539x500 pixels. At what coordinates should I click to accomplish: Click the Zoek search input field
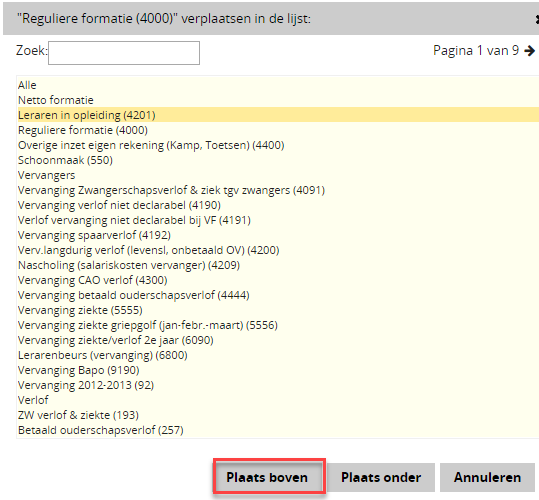pyautogui.click(x=124, y=53)
